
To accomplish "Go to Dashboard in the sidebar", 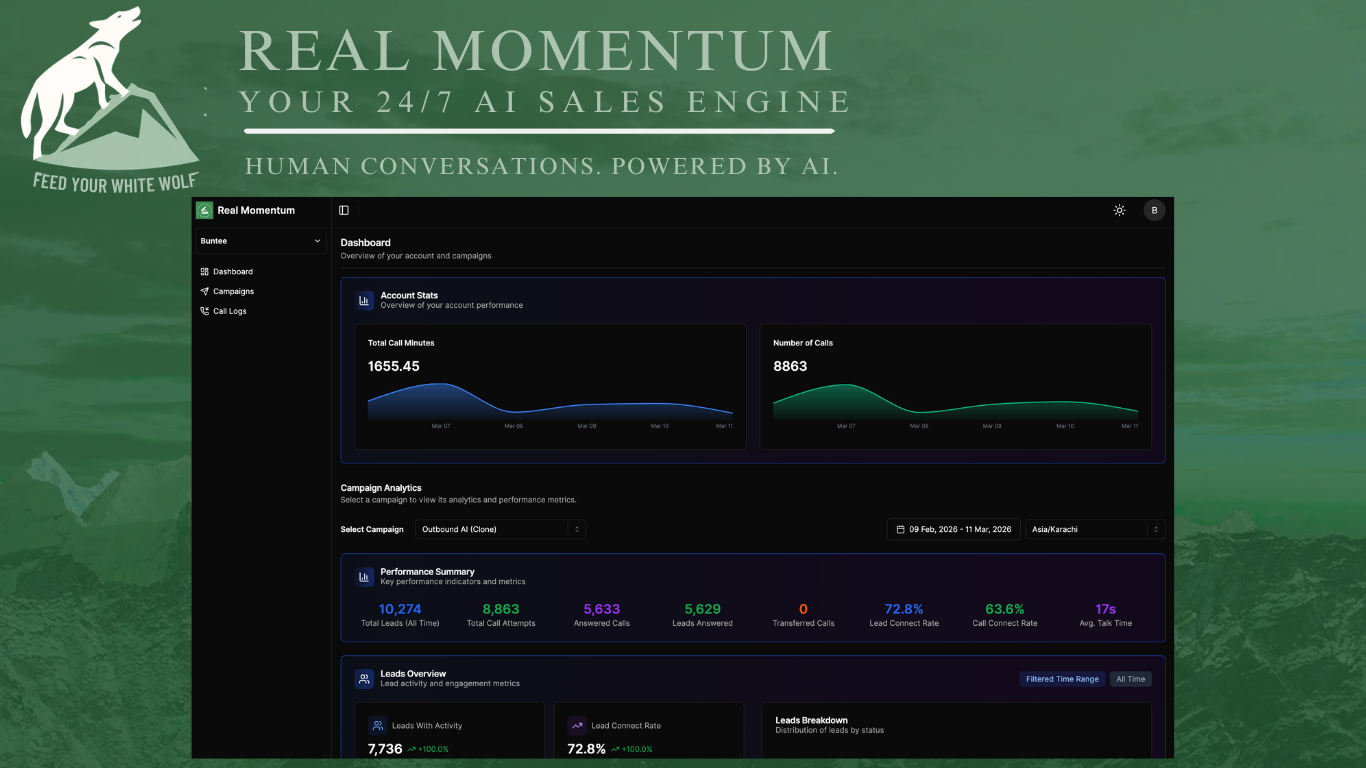I will tap(227, 272).
